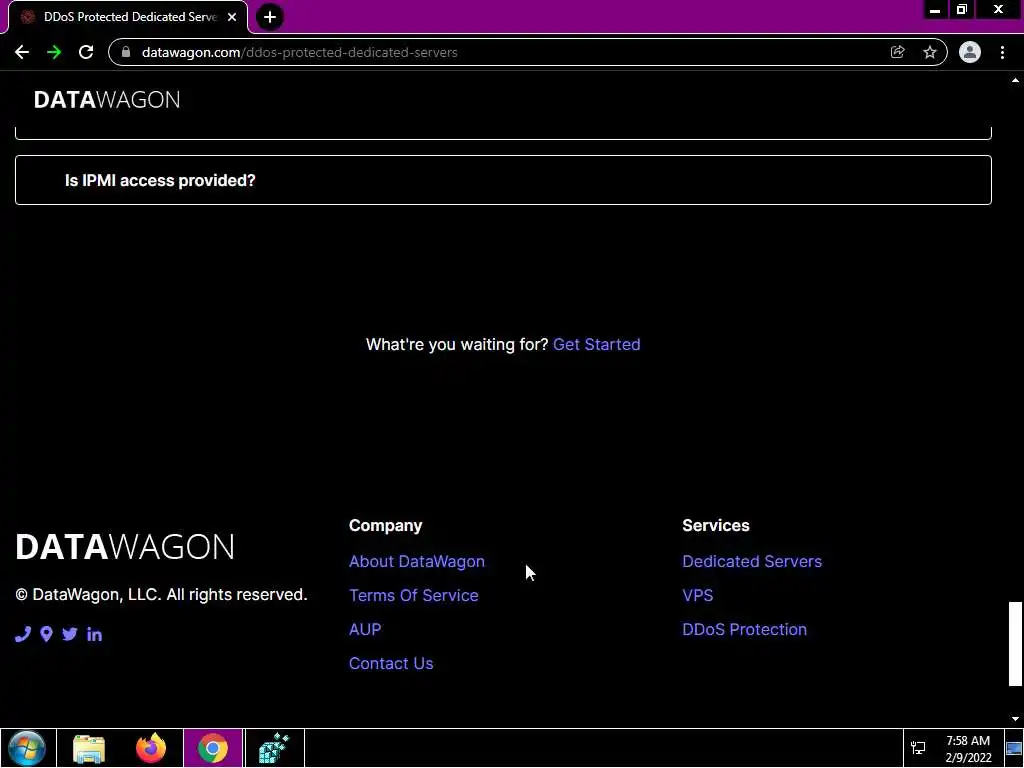Select Chrome in the taskbar
This screenshot has width=1024, height=768.
pos(213,748)
